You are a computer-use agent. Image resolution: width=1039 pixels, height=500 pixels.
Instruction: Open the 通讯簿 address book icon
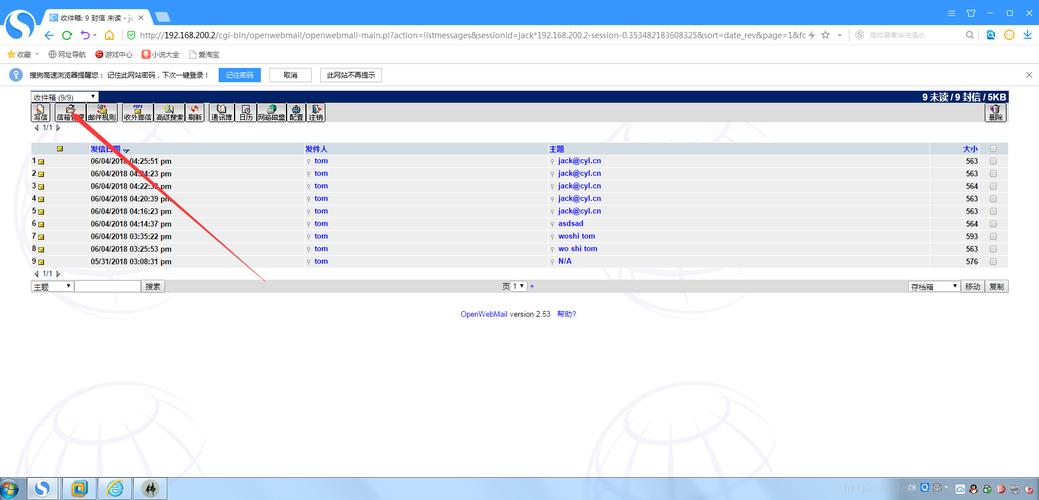(222, 113)
